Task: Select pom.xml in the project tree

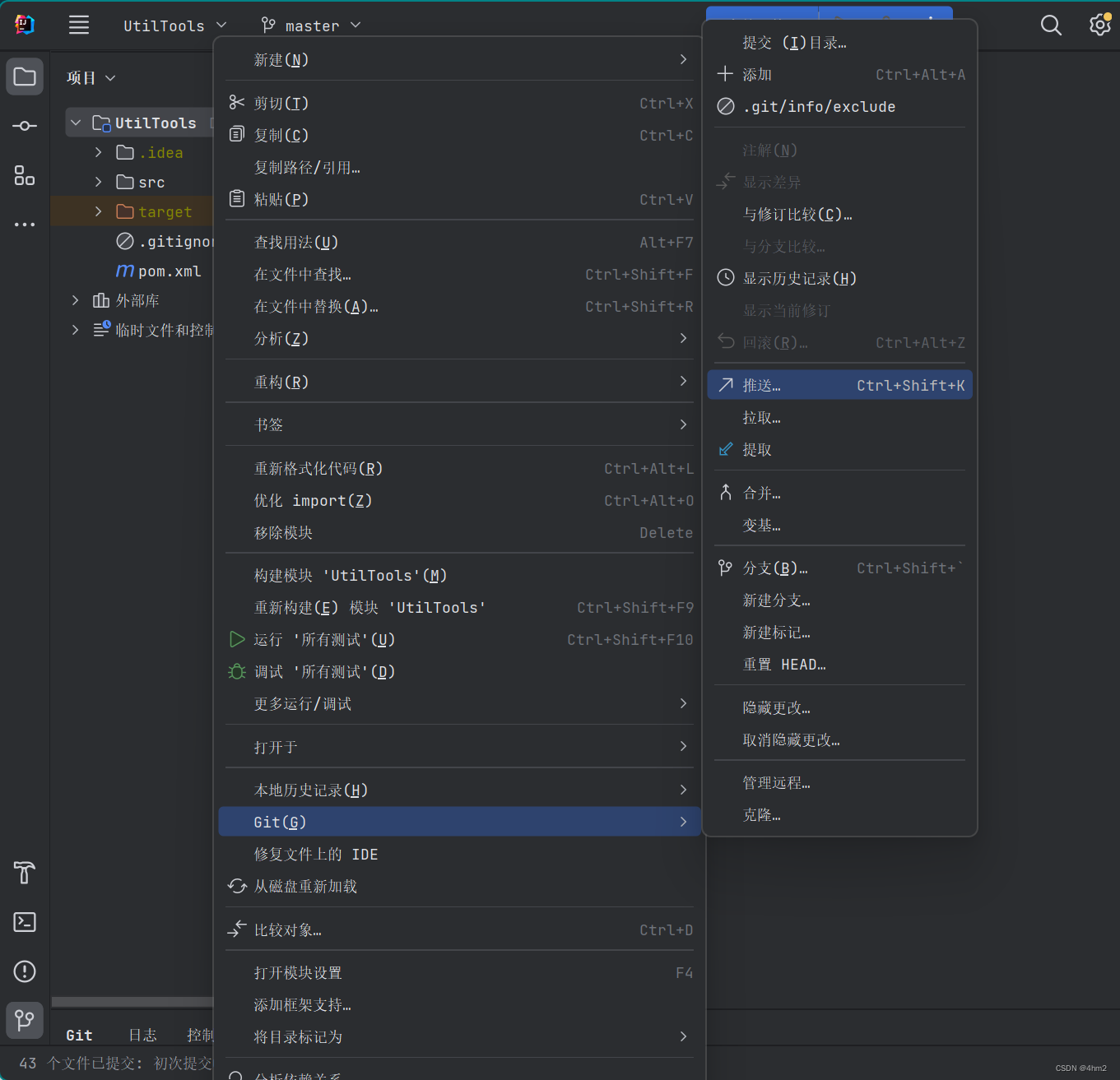Action: [x=170, y=271]
